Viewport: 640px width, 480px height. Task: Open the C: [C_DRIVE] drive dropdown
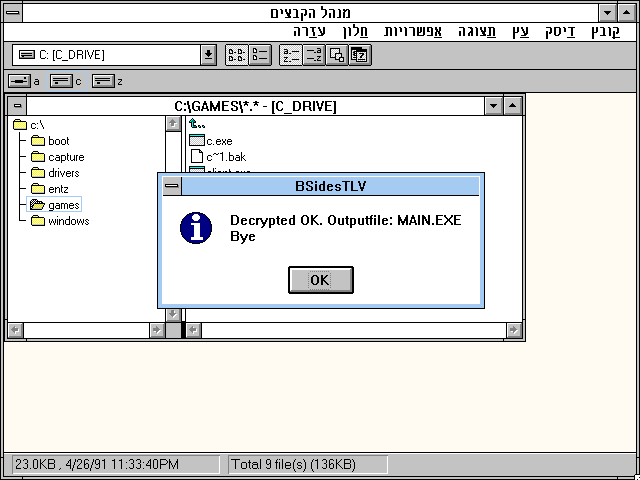click(208, 55)
